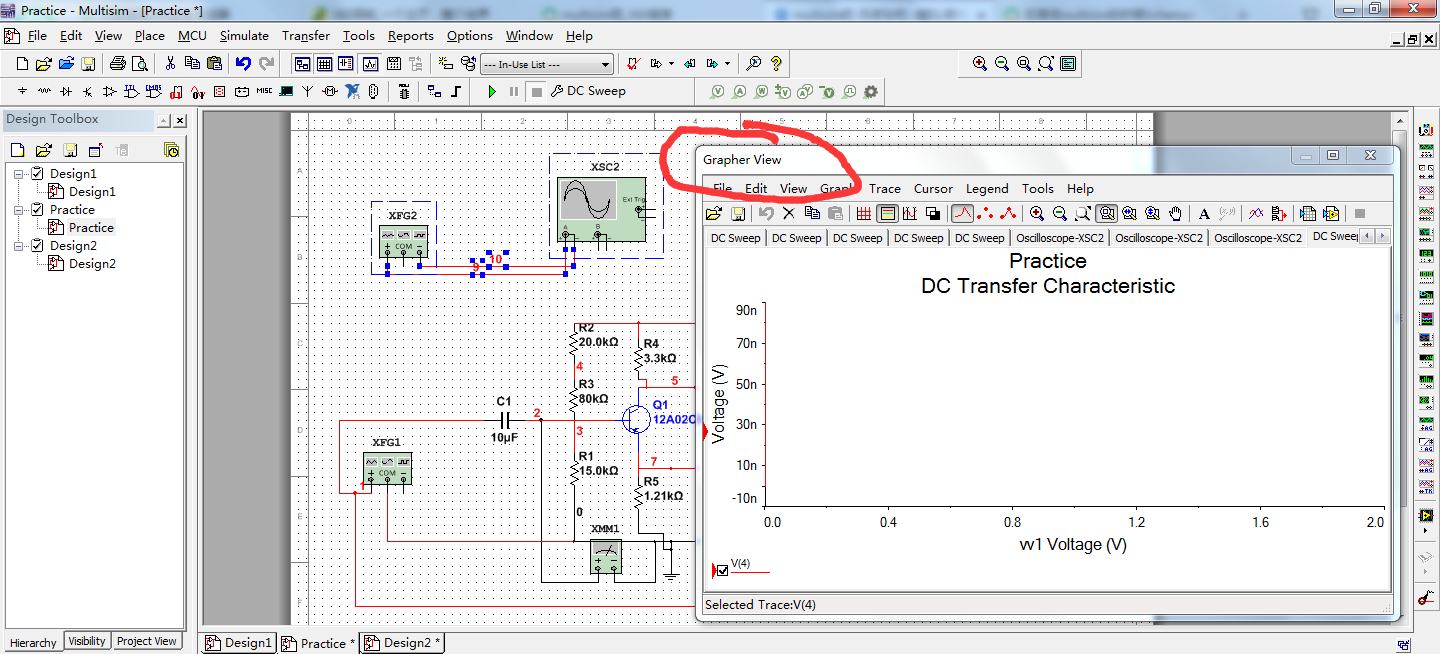Open the In-Use List dropdown
This screenshot has height=654, width=1440.
tap(604, 64)
